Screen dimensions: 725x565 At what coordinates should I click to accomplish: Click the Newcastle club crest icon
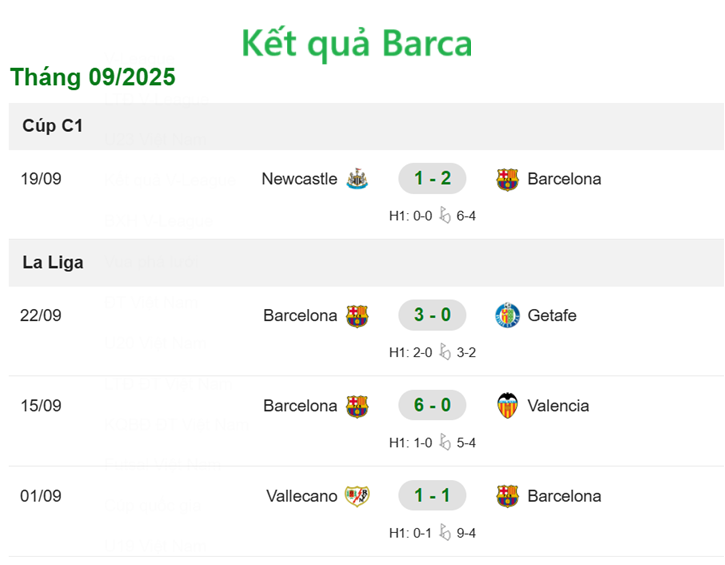(x=357, y=179)
